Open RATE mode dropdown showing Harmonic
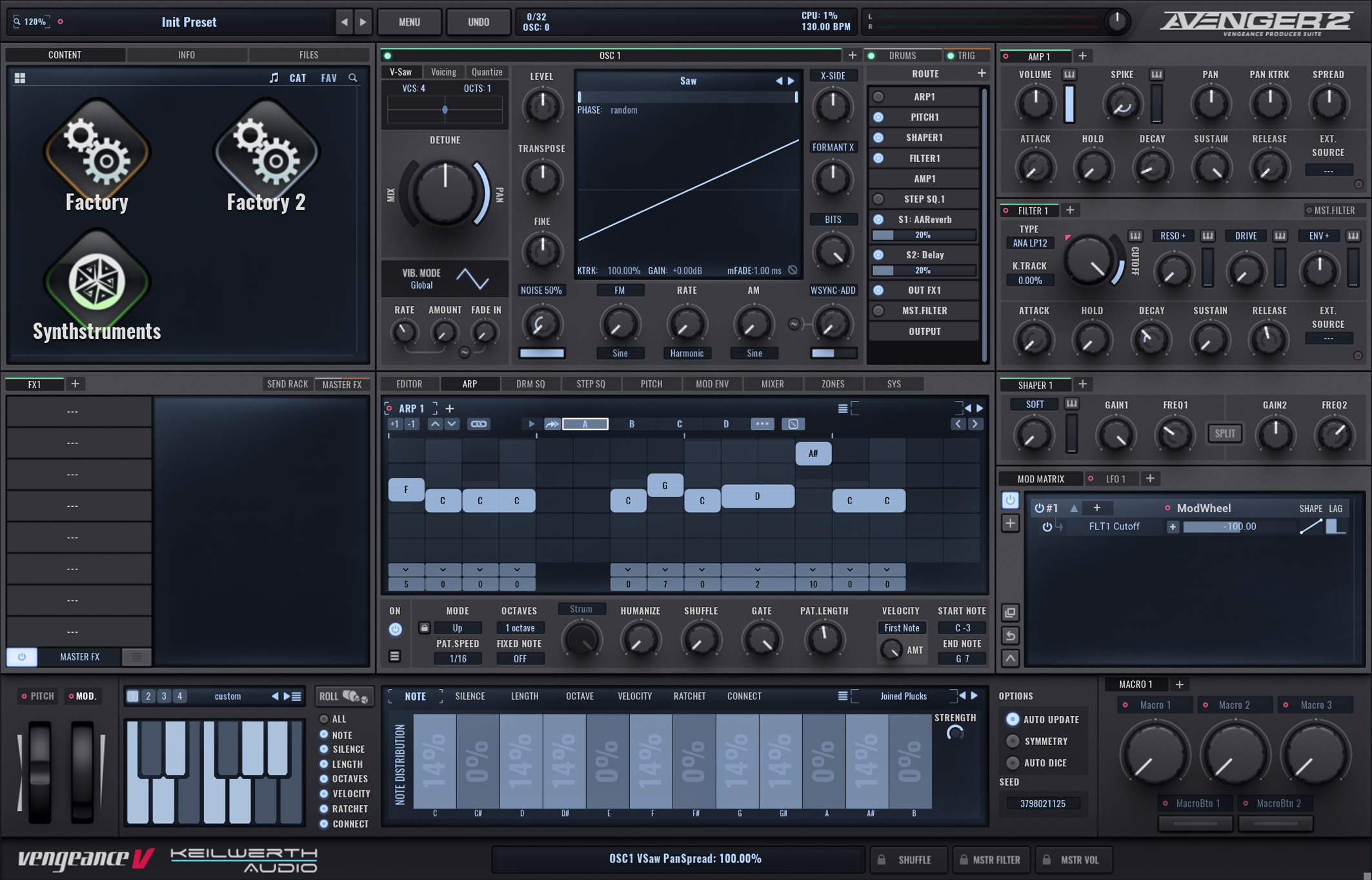The width and height of the screenshot is (1372, 880). 687,353
